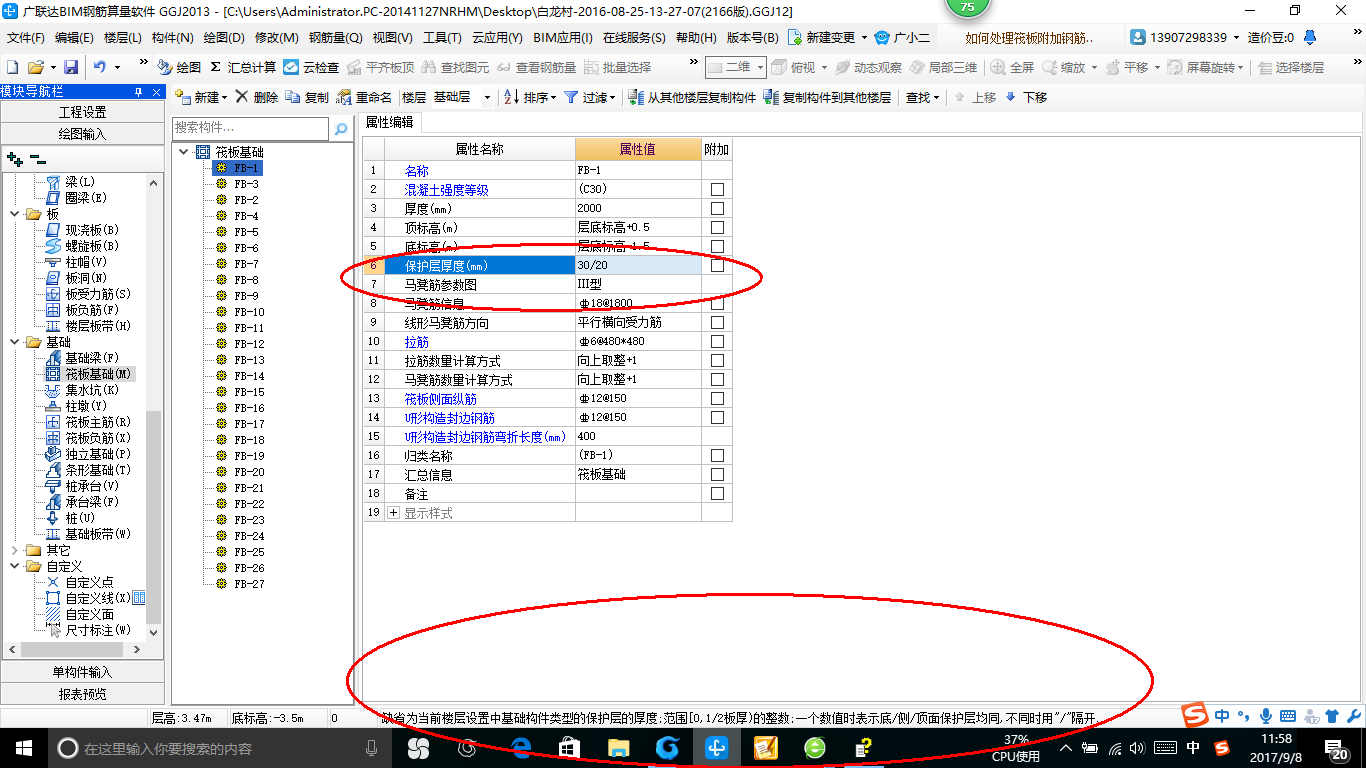Toggle 附加 checkbox for 备注
Screen dimensions: 1366x768
[717, 493]
